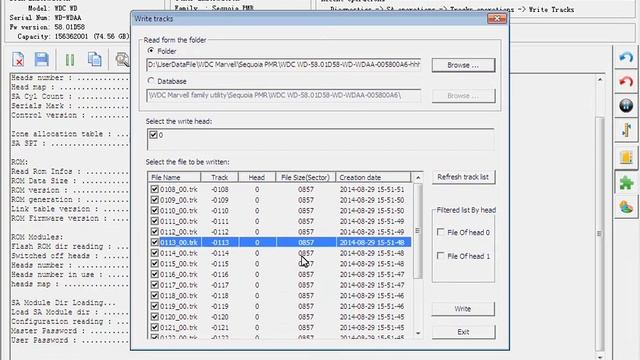Click creation date 2014-08-29 15-51-51 cell

(x=372, y=189)
